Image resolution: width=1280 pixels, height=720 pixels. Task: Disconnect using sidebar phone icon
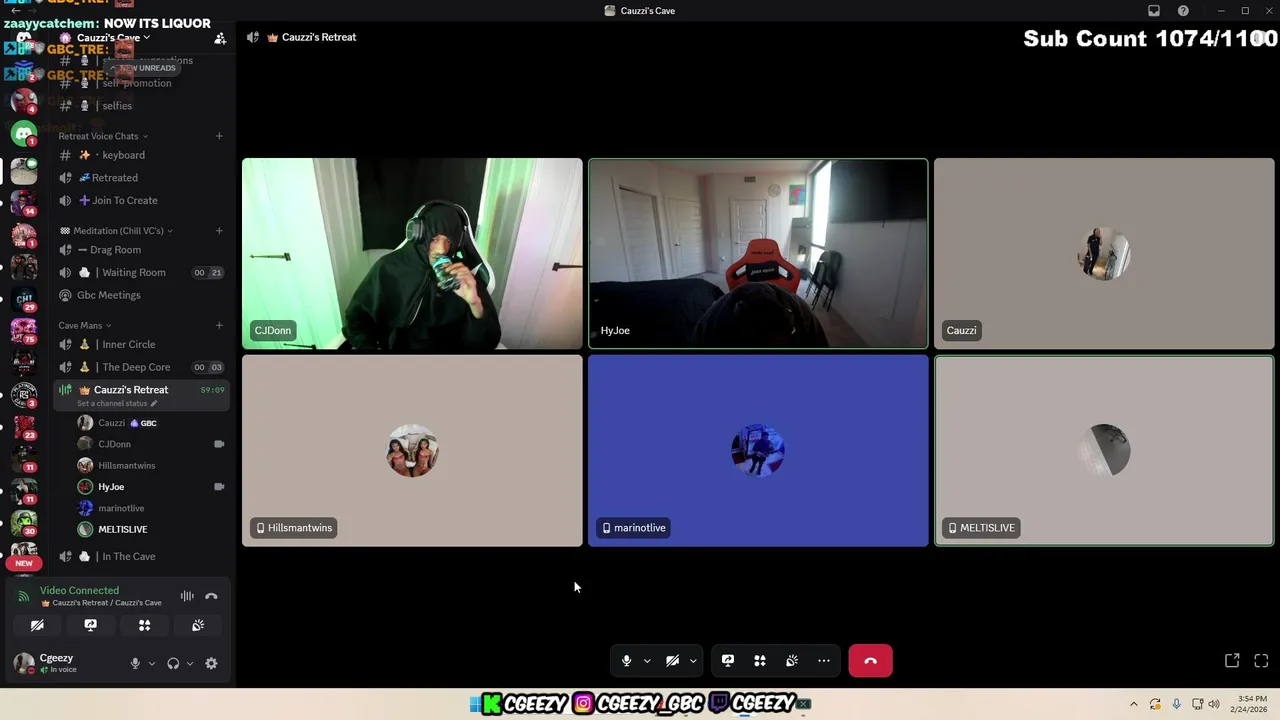coord(211,596)
